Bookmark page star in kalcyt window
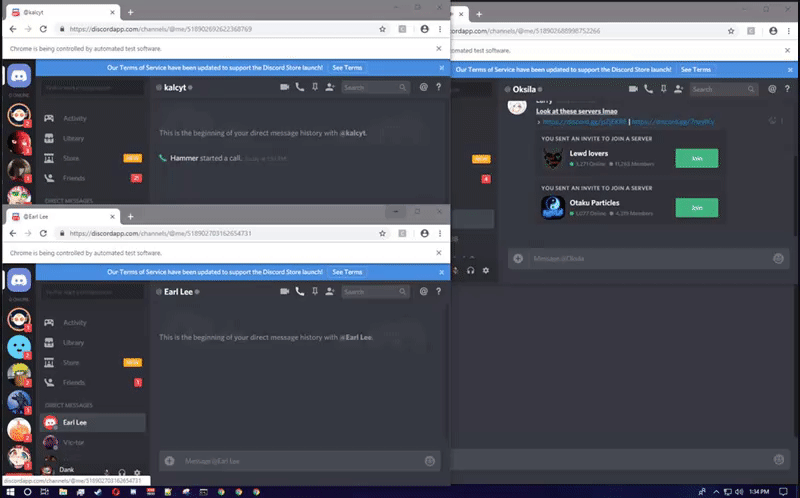 pyautogui.click(x=382, y=29)
